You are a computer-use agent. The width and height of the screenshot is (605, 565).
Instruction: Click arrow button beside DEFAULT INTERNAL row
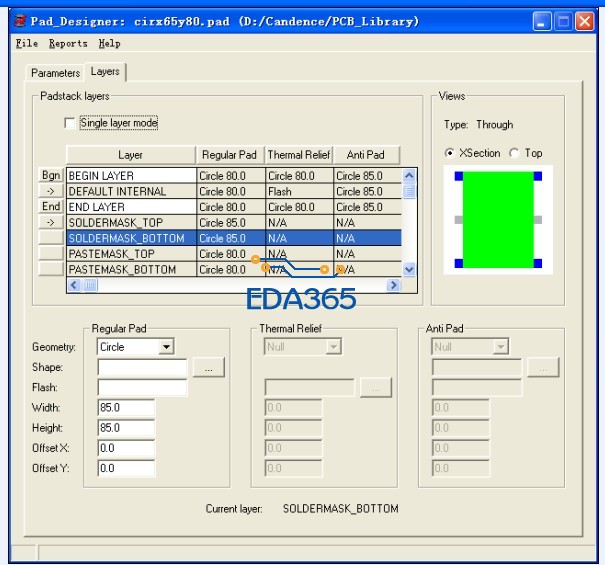[51, 191]
